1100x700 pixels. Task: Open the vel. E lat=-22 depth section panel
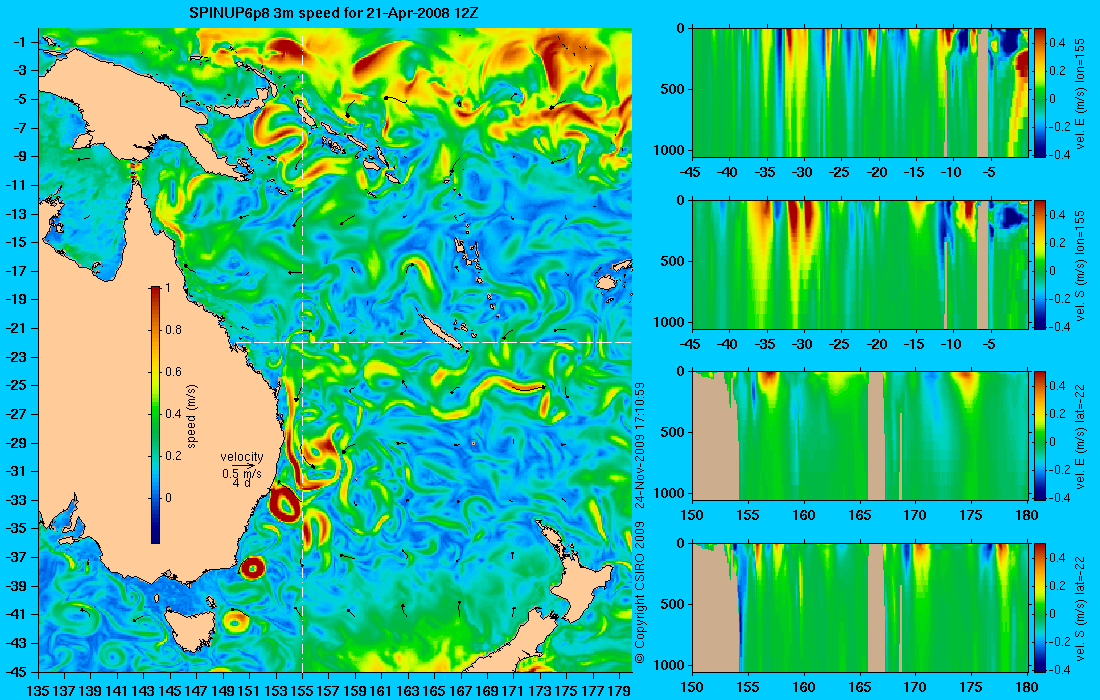pyautogui.click(x=859, y=436)
